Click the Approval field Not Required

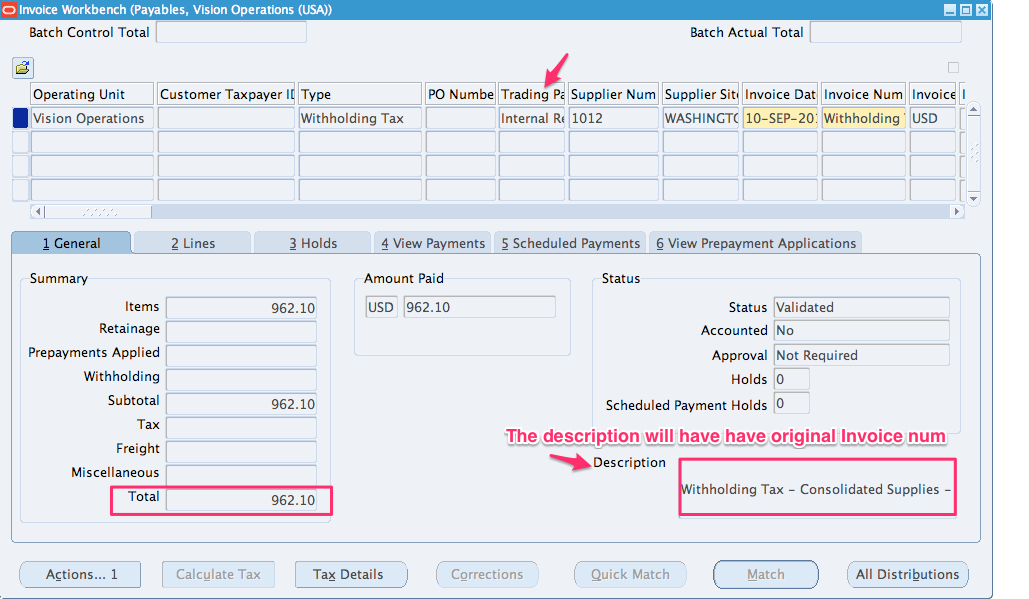coord(862,355)
